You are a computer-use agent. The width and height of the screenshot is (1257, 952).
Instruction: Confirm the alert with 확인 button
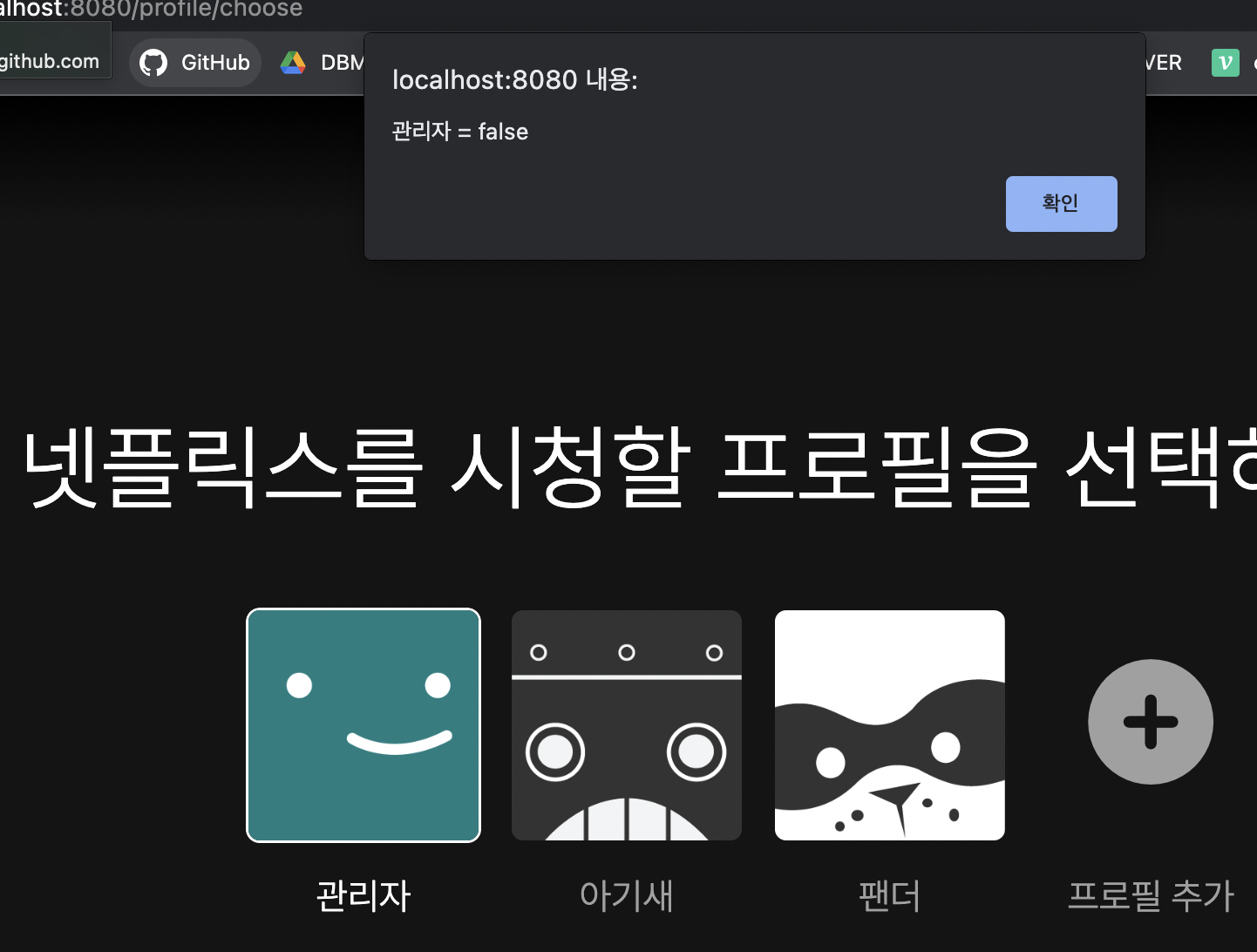(x=1061, y=204)
